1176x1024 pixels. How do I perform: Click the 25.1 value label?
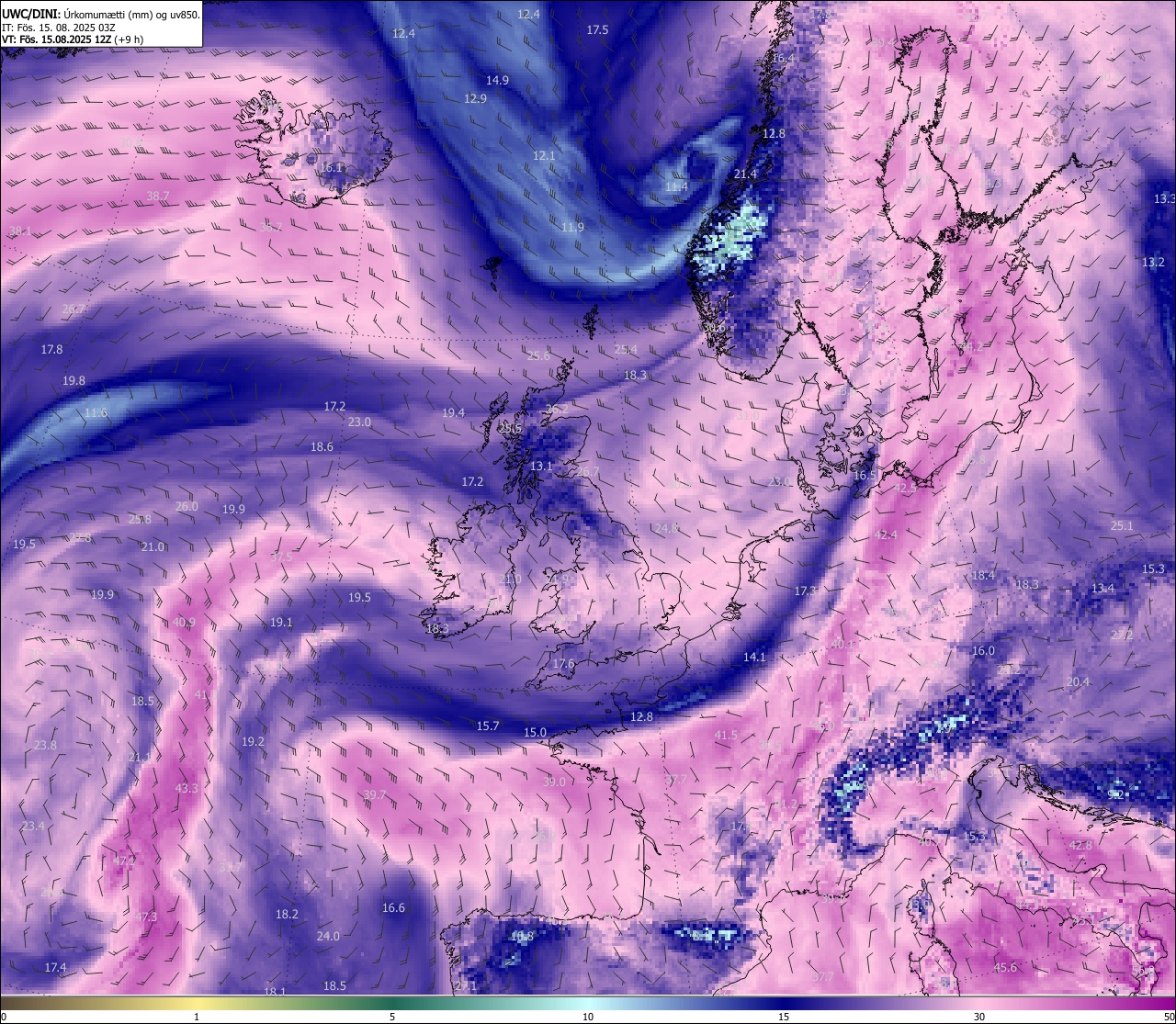(x=1122, y=525)
